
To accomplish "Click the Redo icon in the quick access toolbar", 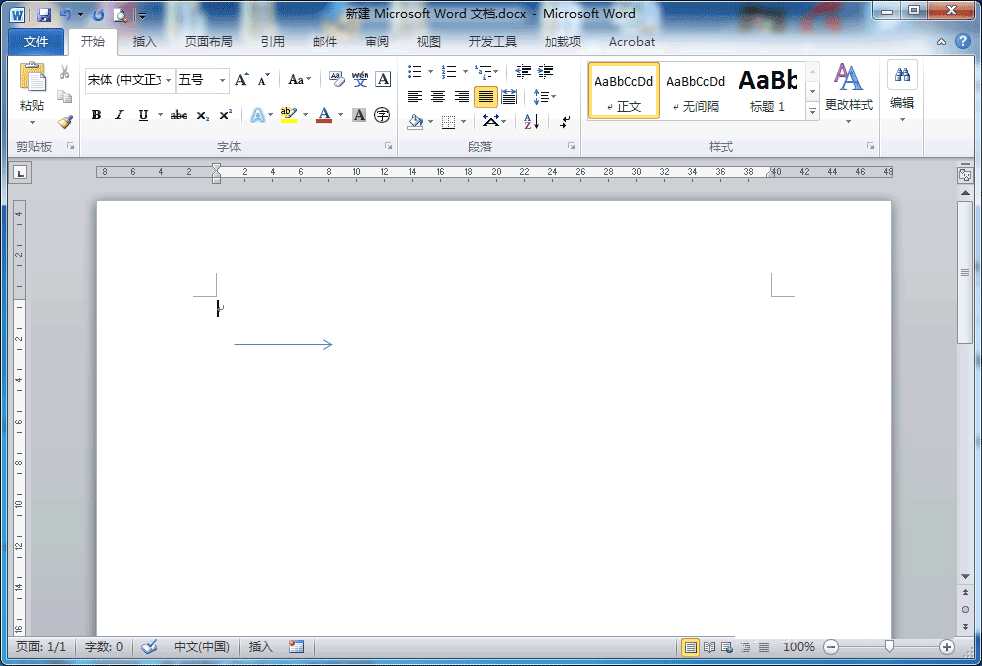I will 98,15.
